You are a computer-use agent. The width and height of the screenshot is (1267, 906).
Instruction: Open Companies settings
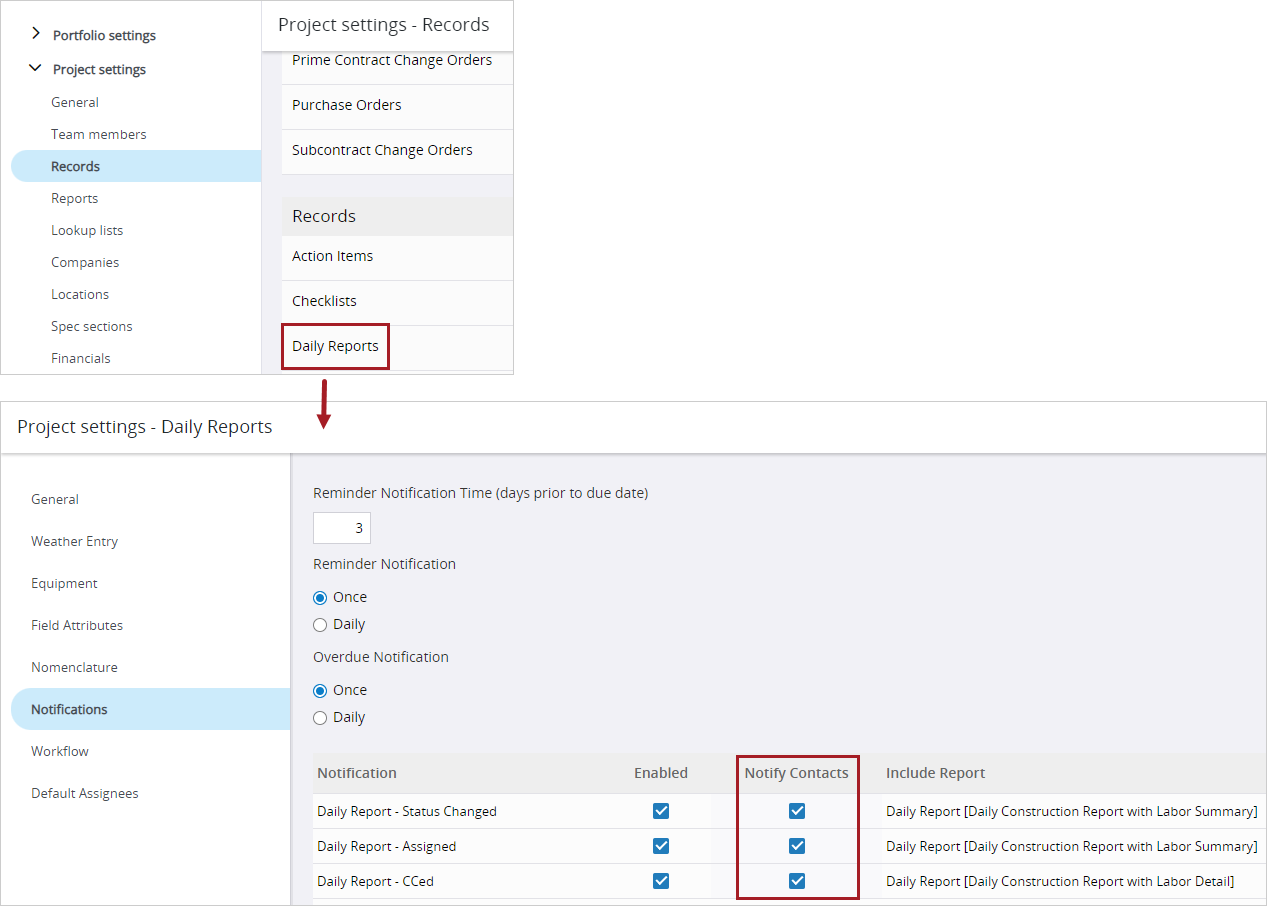[x=85, y=262]
